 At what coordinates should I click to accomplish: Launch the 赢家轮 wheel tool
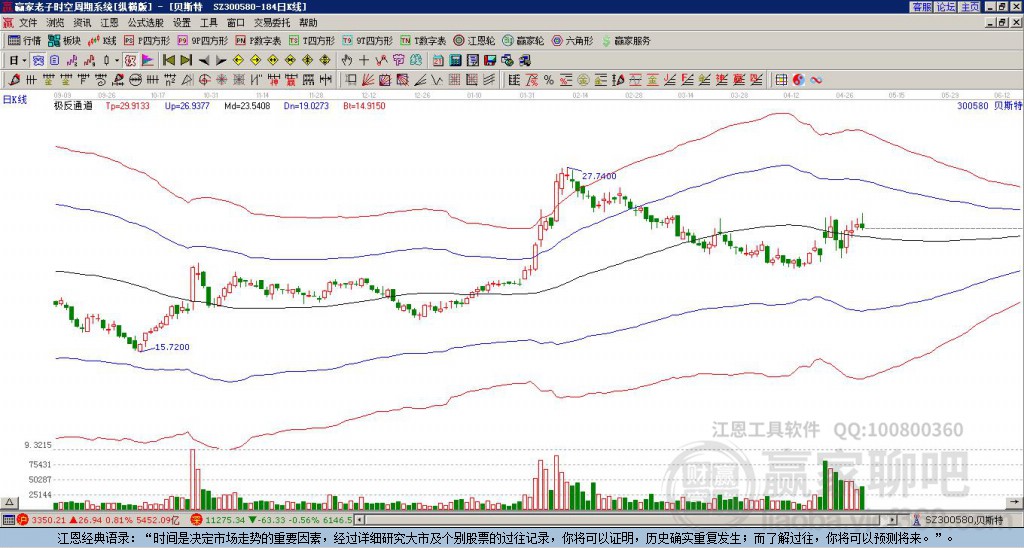coord(523,40)
